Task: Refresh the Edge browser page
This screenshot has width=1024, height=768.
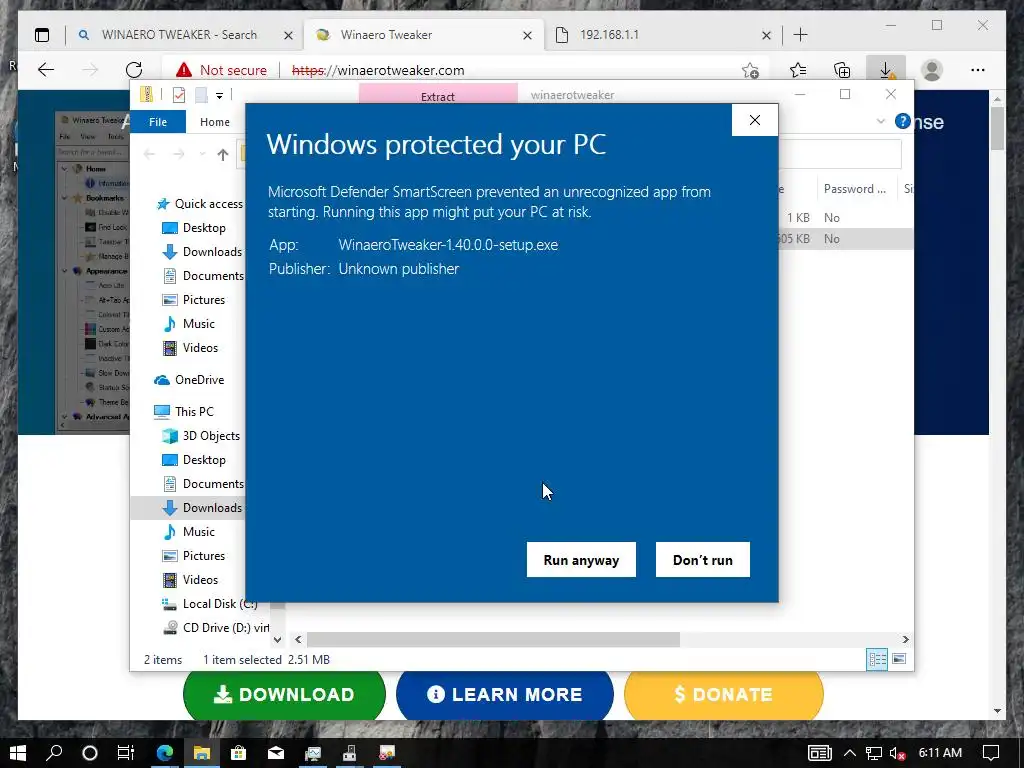Action: pyautogui.click(x=134, y=70)
